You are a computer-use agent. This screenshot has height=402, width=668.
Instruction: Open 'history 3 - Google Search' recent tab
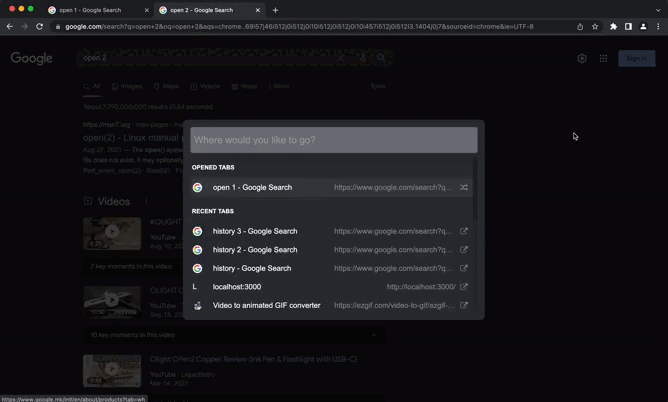(331, 231)
